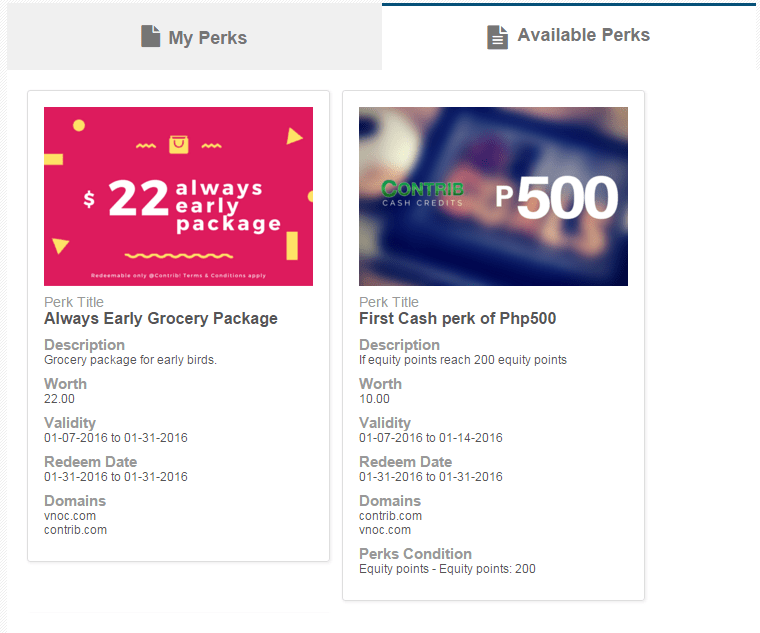Click the Perks Condition equity points line
The width and height of the screenshot is (760, 633).
pos(447,569)
